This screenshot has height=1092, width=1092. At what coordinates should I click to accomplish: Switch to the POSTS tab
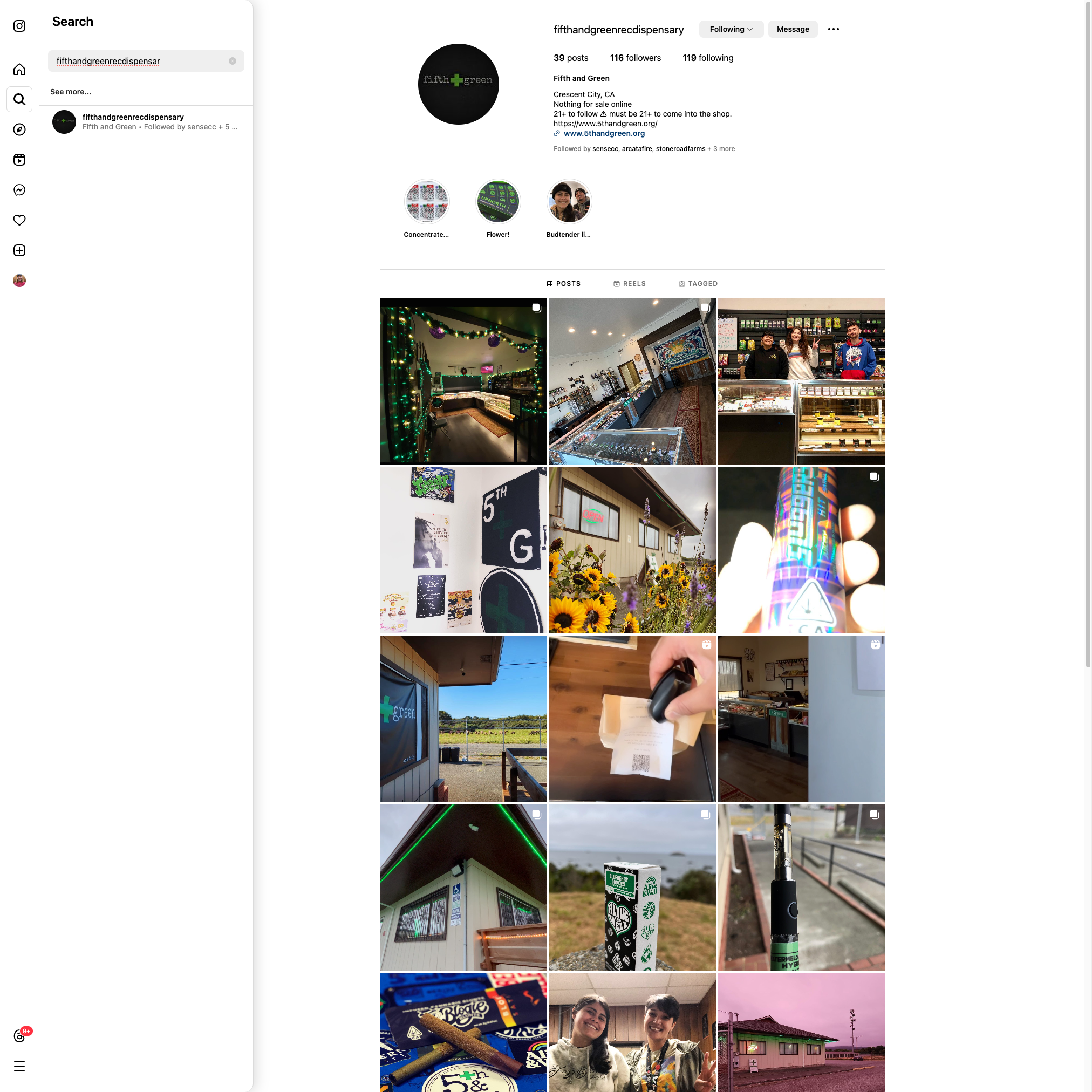[x=563, y=284]
